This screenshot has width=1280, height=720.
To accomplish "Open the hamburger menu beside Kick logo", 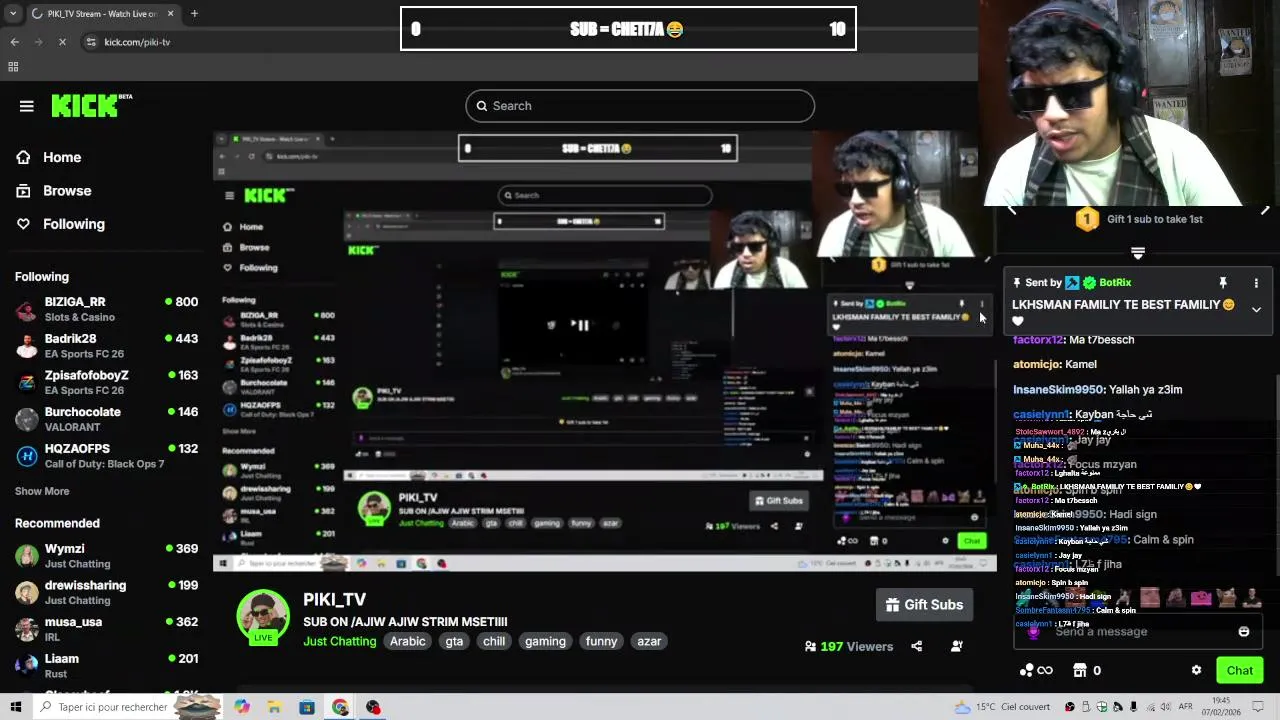I will (27, 106).
